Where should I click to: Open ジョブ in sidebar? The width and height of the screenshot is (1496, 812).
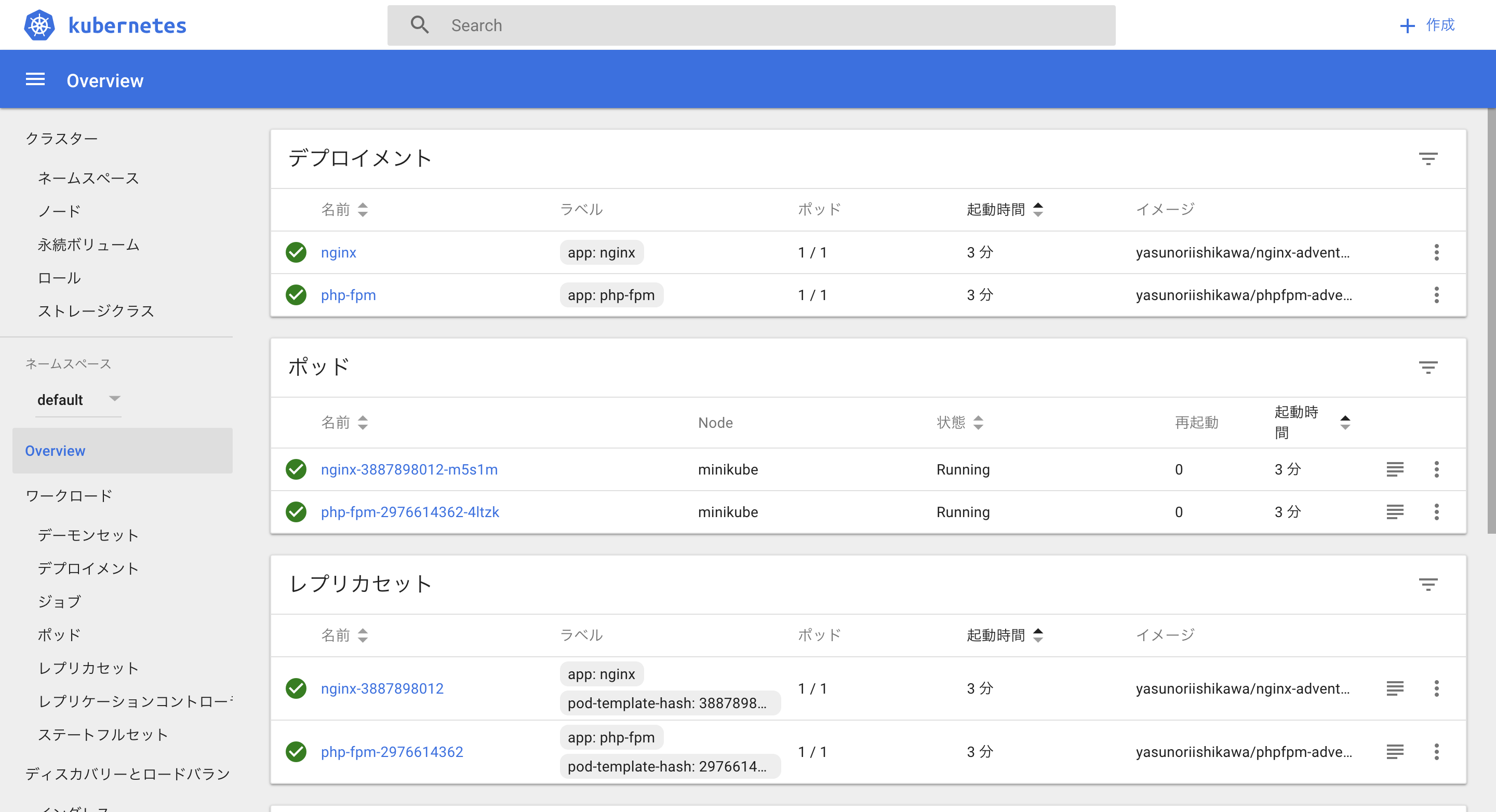[x=59, y=601]
